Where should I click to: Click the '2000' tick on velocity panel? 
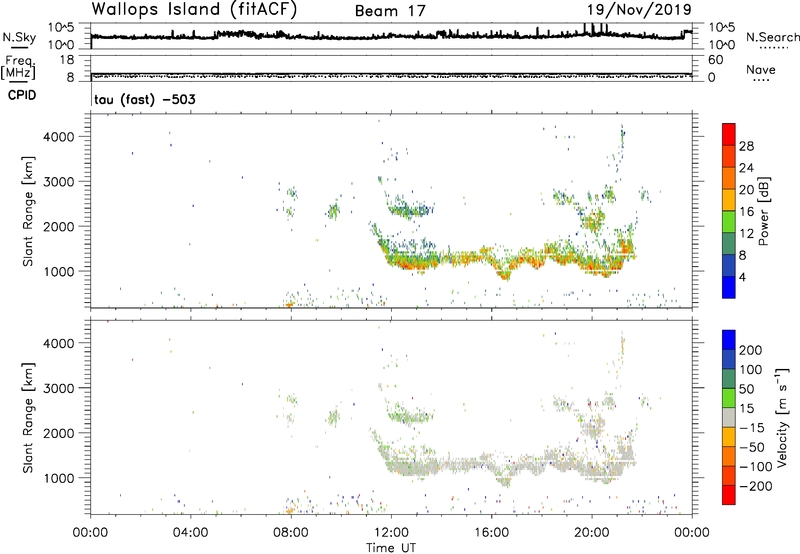point(59,433)
